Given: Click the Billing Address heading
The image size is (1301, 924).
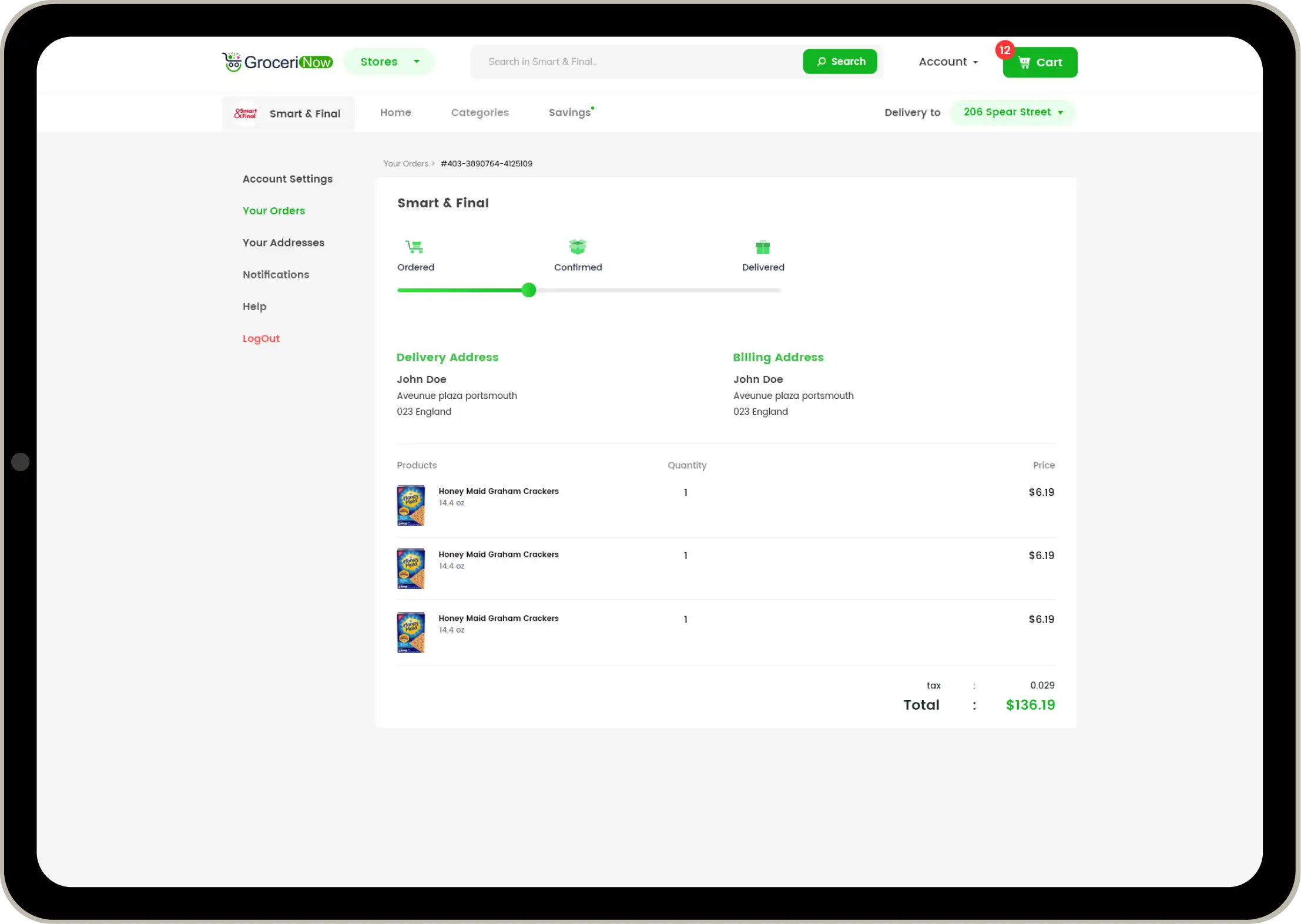Looking at the screenshot, I should 778,357.
